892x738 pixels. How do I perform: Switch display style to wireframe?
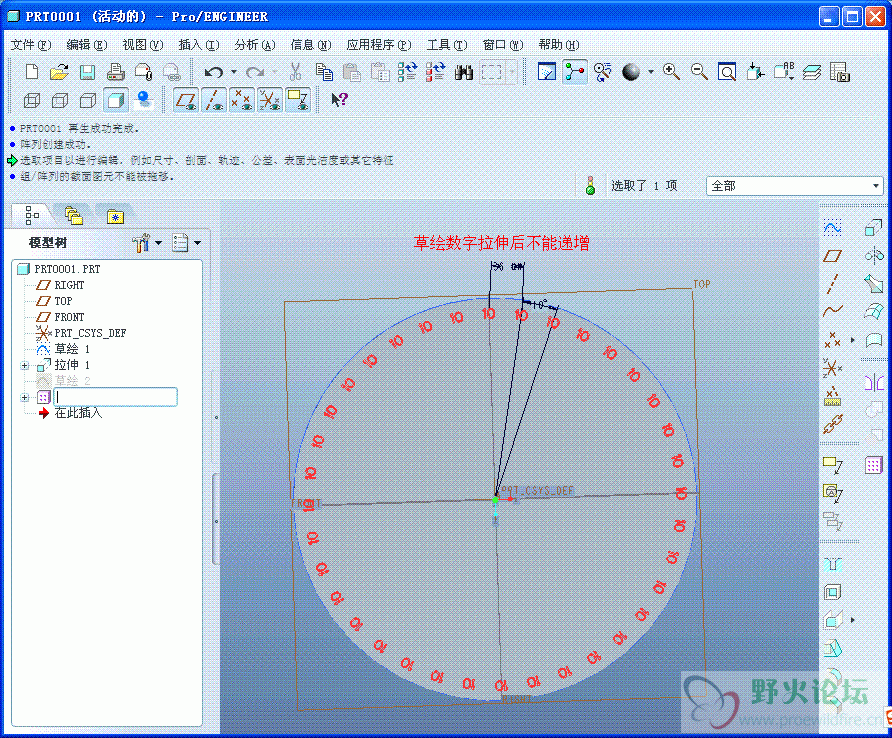32,101
